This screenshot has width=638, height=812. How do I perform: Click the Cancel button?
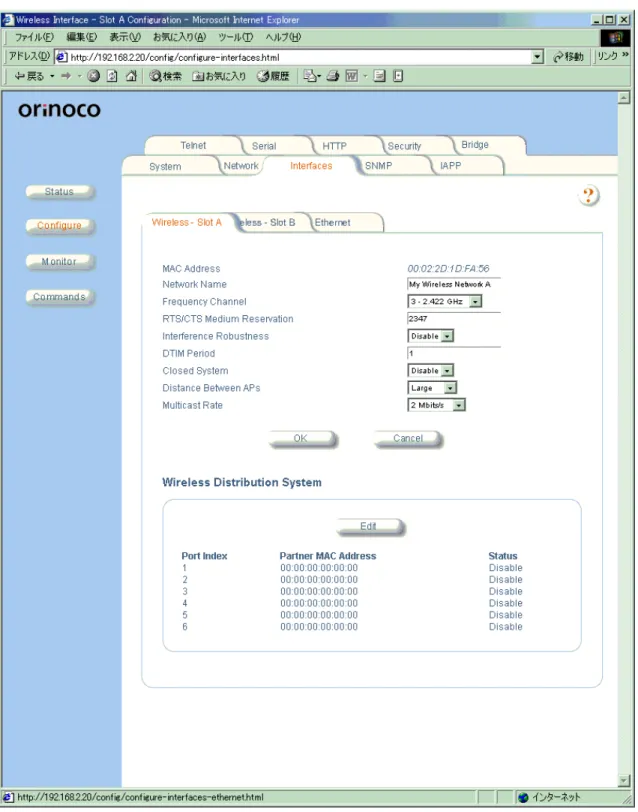tap(408, 439)
